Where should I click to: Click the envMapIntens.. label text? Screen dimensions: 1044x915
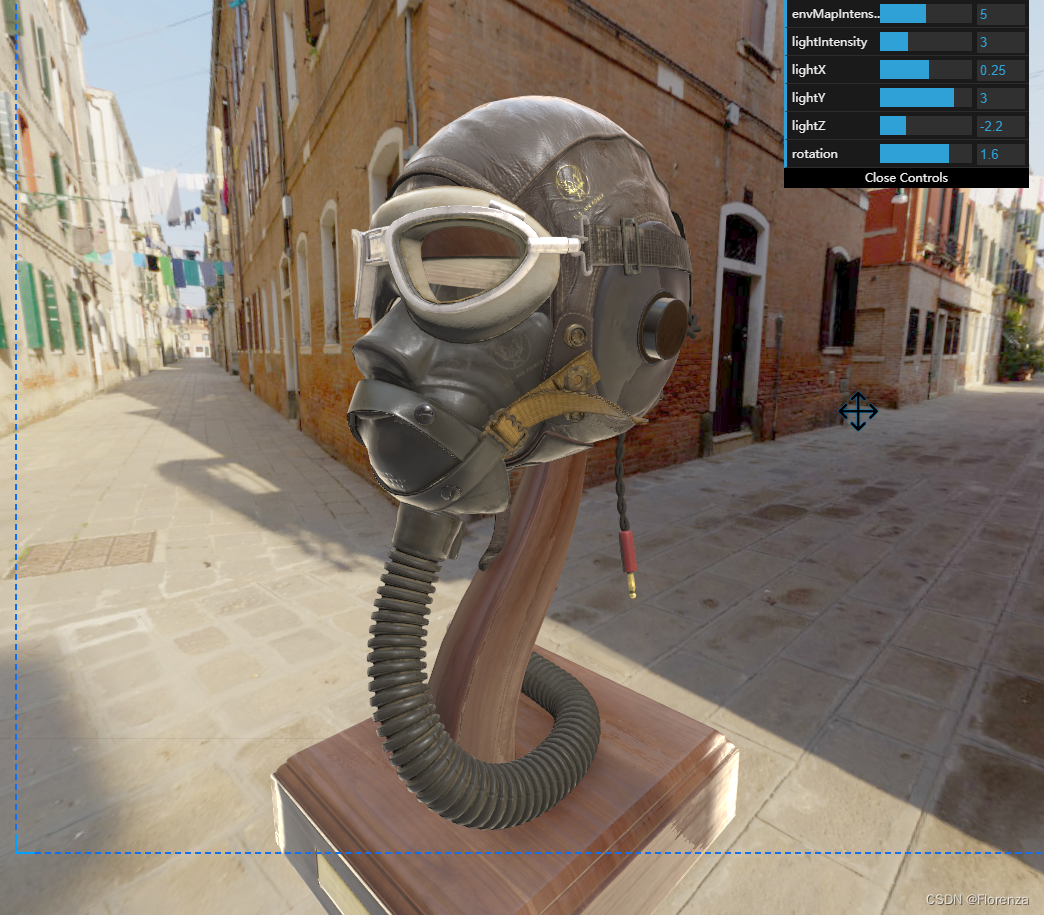pos(835,14)
